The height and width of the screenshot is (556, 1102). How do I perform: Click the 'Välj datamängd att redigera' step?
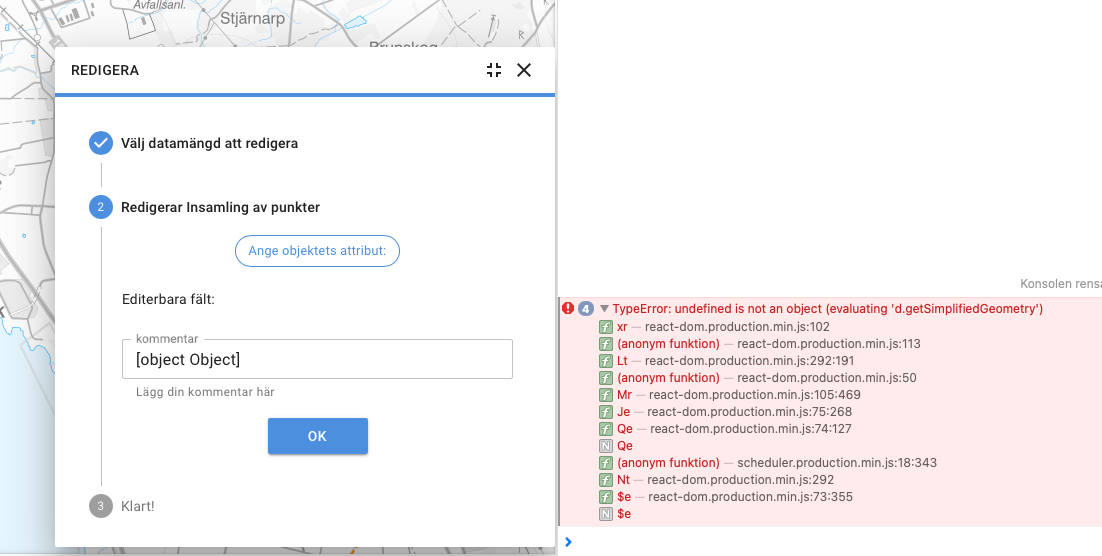pyautogui.click(x=209, y=143)
